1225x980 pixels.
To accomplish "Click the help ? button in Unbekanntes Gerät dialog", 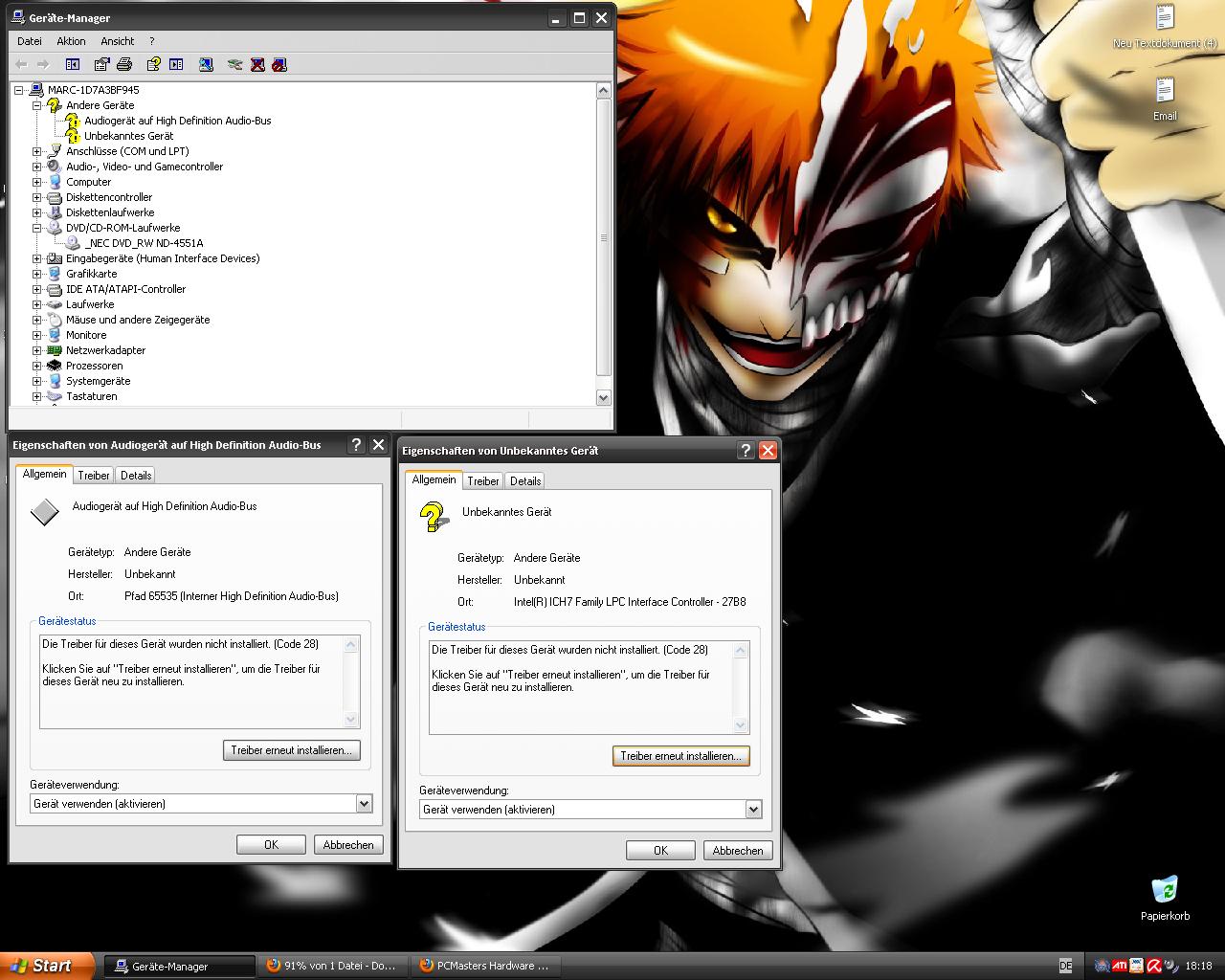I will (x=746, y=450).
